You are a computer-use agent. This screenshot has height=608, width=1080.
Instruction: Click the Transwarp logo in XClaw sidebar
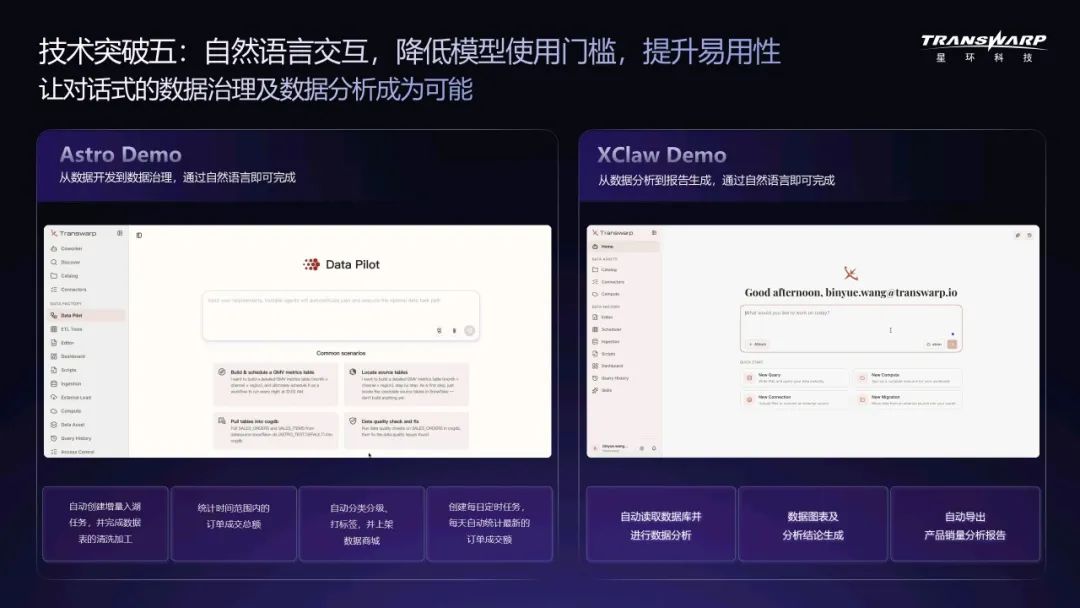612,233
